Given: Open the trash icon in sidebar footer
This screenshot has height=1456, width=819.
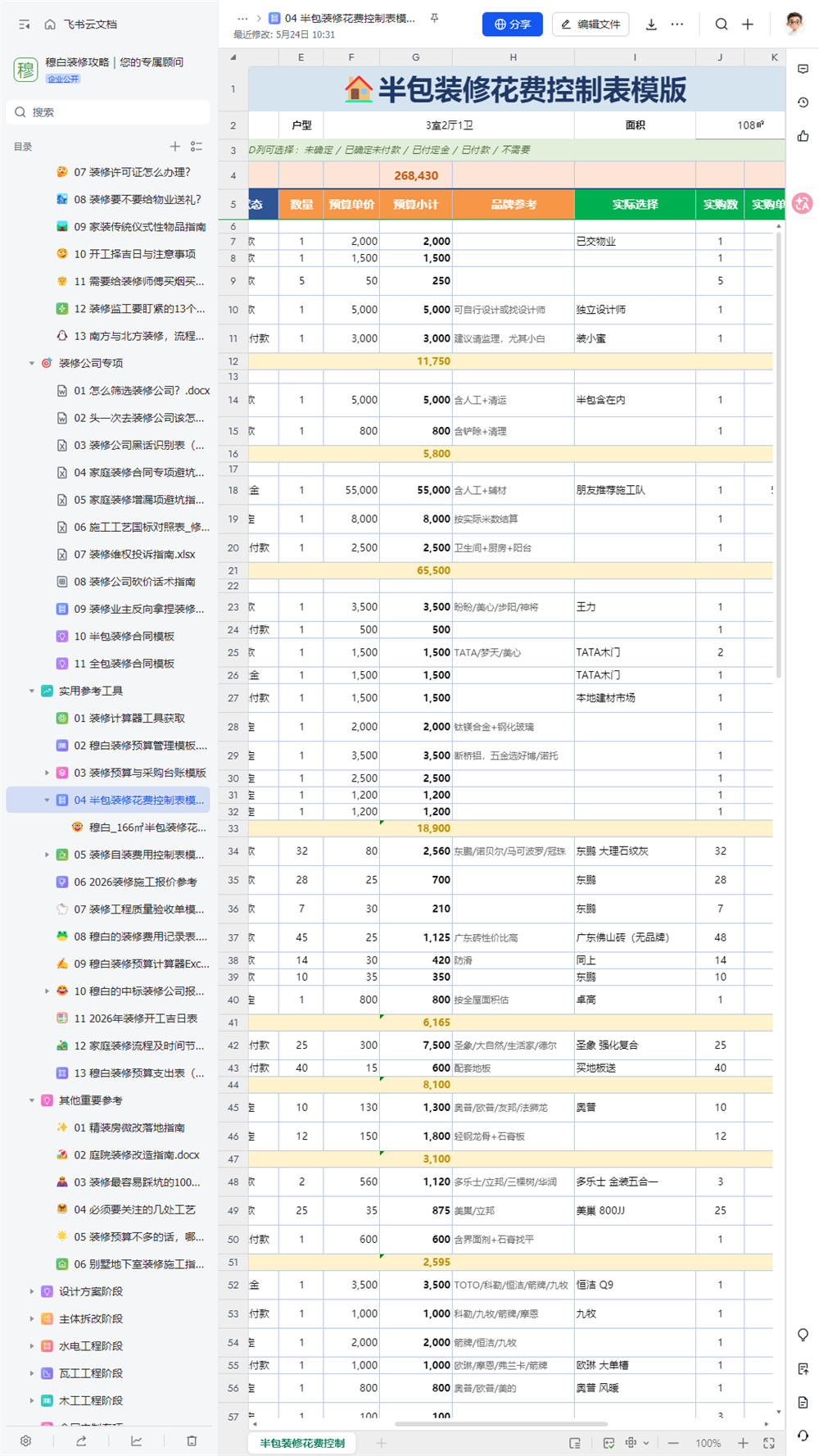Looking at the screenshot, I should tap(191, 1441).
